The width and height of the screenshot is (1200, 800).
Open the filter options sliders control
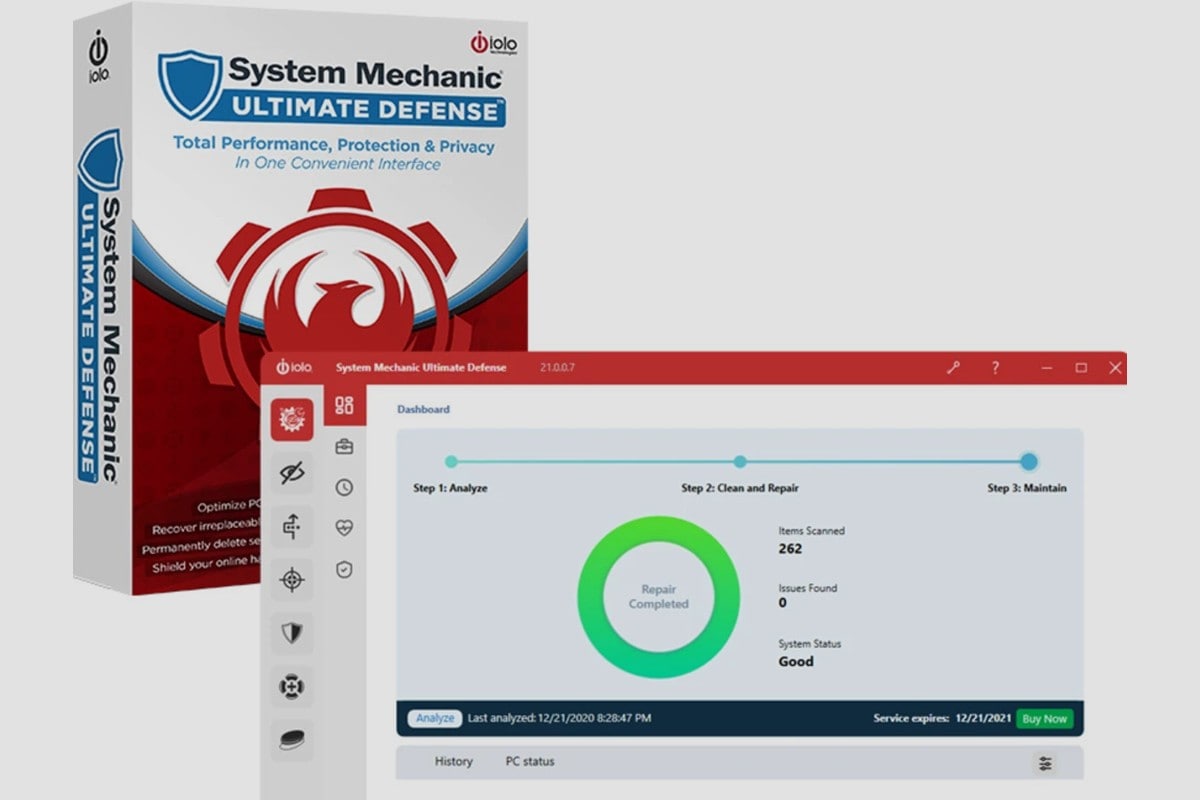pos(1046,762)
